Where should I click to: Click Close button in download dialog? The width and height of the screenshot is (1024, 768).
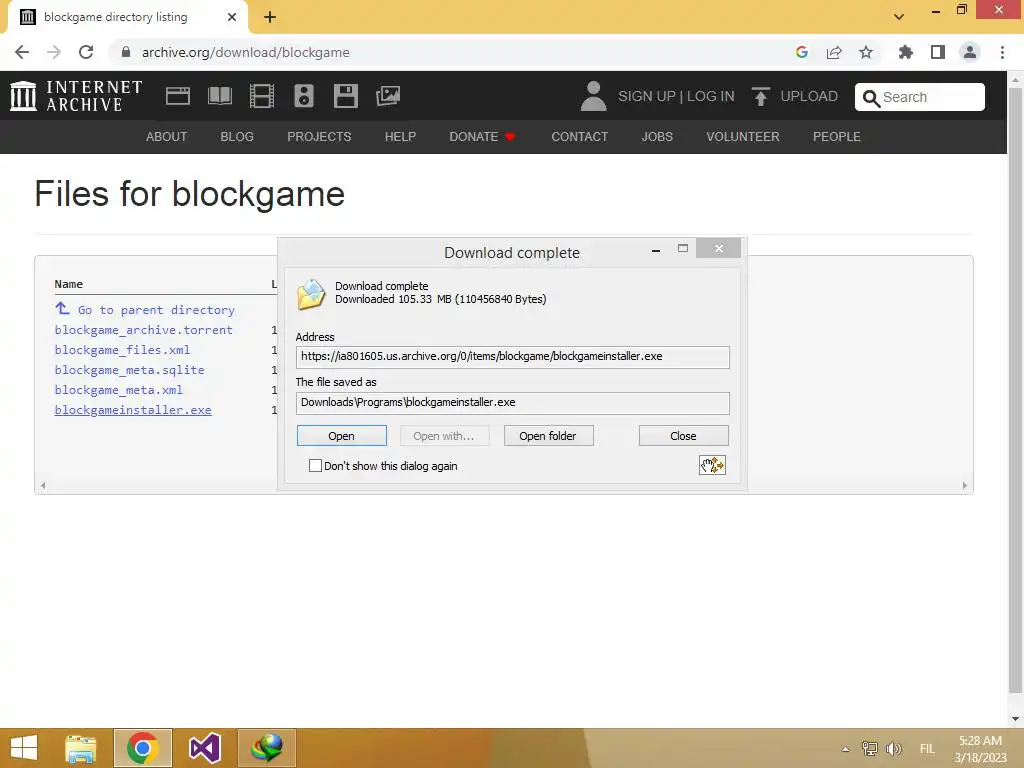pyautogui.click(x=683, y=436)
